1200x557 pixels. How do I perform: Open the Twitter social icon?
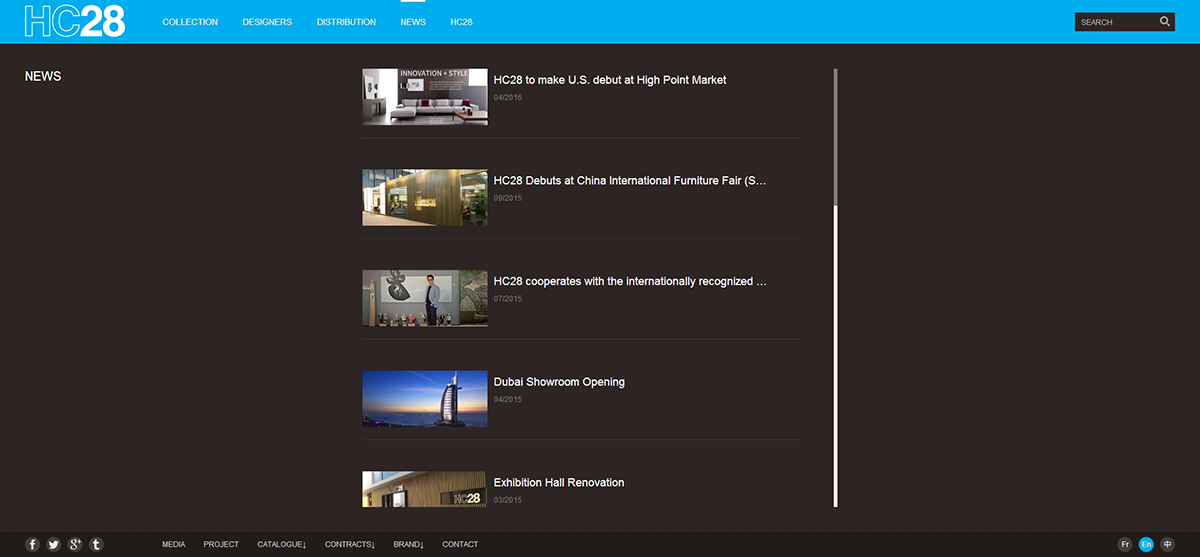pos(54,545)
